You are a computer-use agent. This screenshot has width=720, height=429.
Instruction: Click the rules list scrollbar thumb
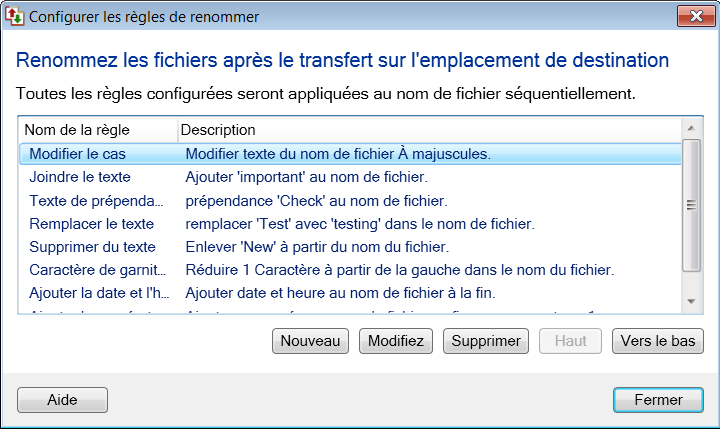tap(690, 205)
